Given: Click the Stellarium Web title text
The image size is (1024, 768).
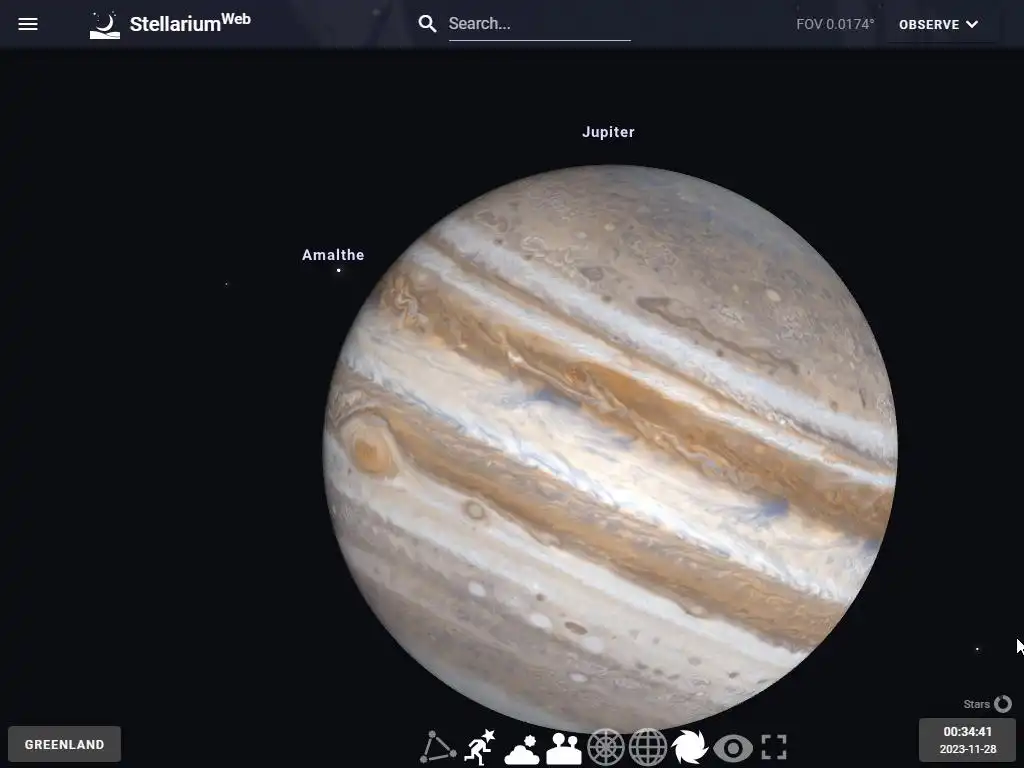Looking at the screenshot, I should click(x=190, y=24).
